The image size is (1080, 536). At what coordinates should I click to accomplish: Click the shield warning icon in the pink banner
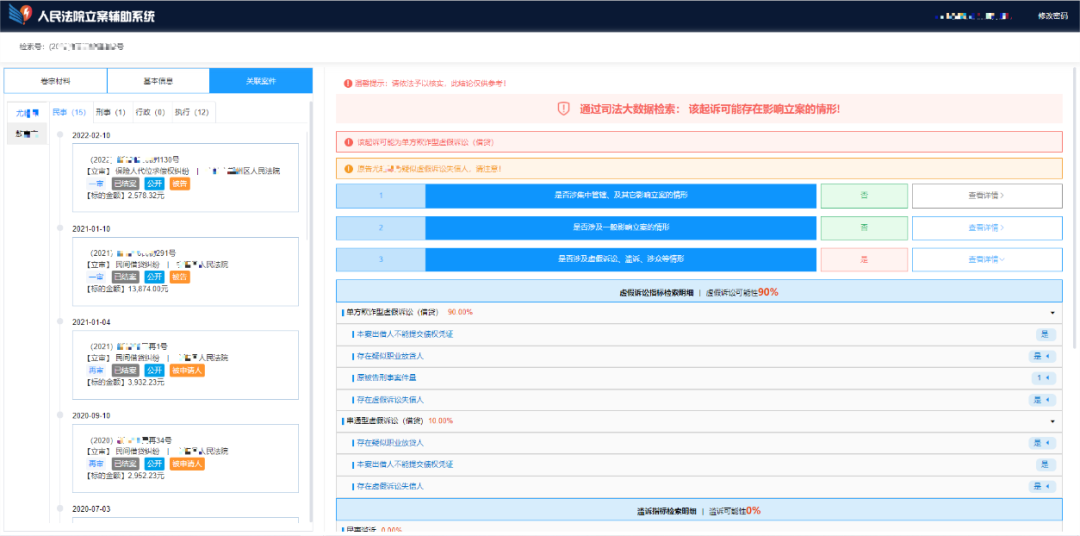564,109
